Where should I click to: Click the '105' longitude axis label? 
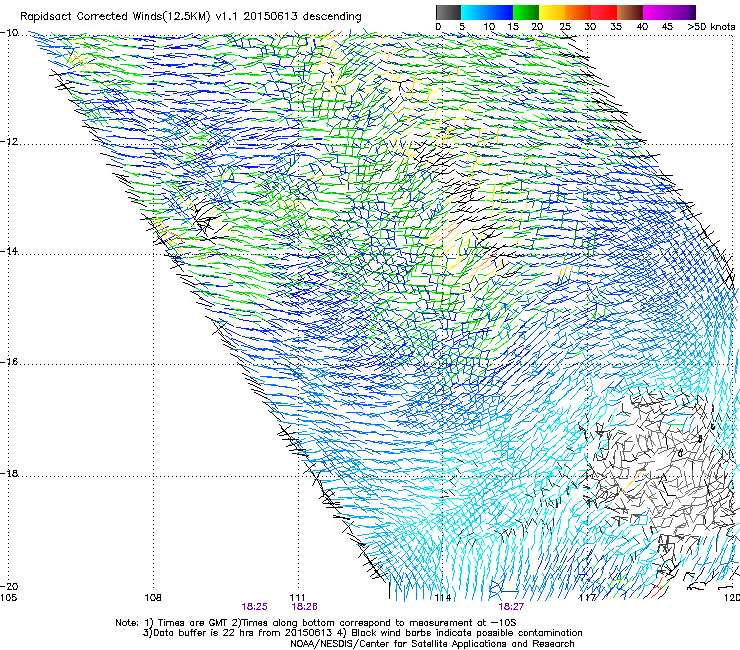pos(8,598)
